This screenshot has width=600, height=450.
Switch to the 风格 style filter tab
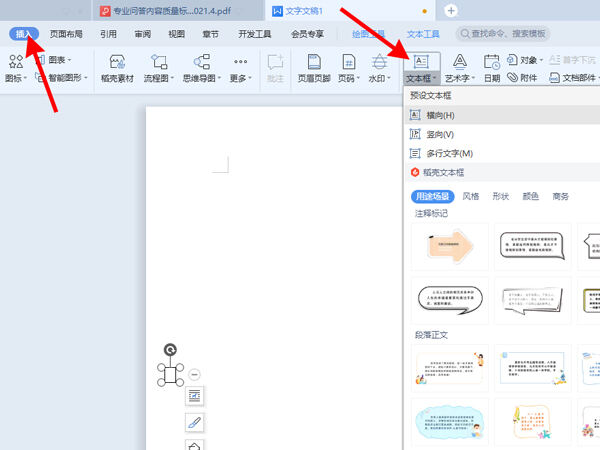point(470,196)
